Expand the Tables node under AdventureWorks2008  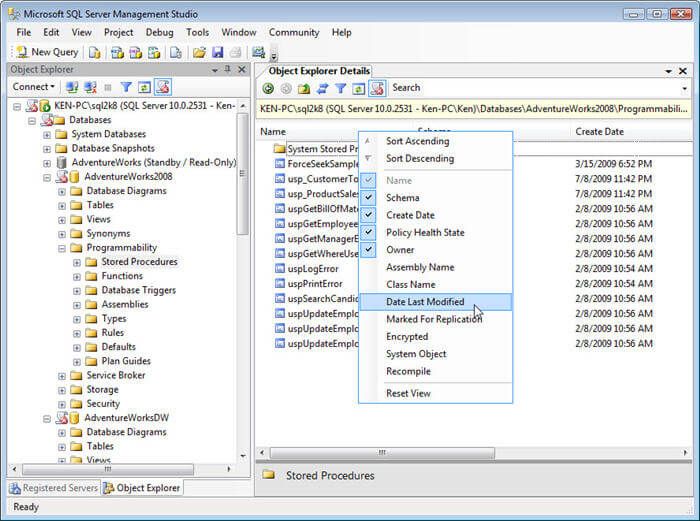pos(62,205)
